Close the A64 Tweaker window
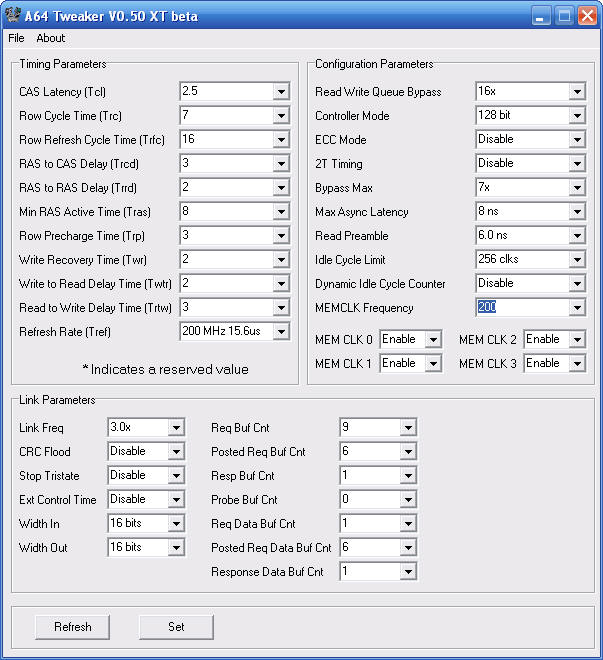Viewport: 603px width, 660px height. click(x=587, y=16)
